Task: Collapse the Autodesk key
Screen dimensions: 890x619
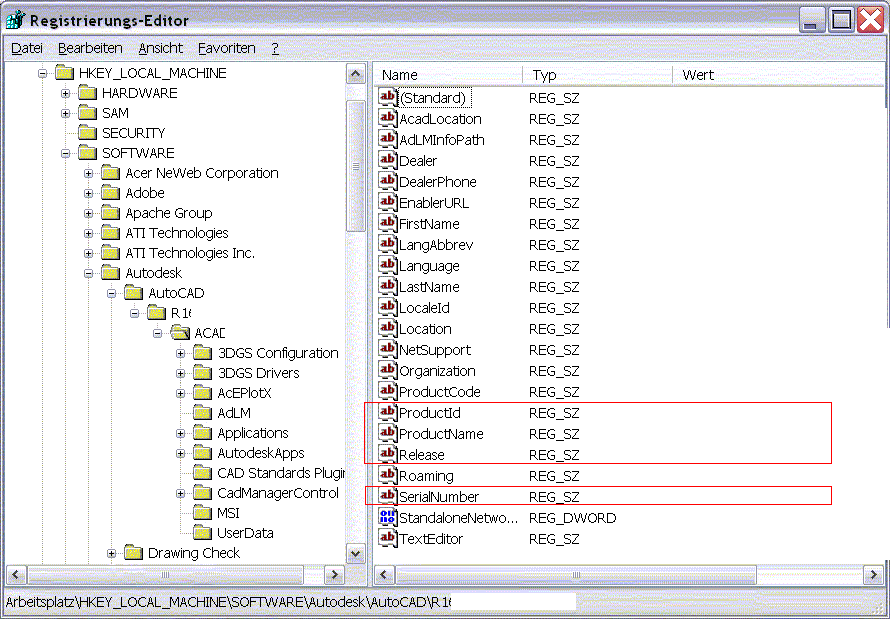Action: (89, 273)
